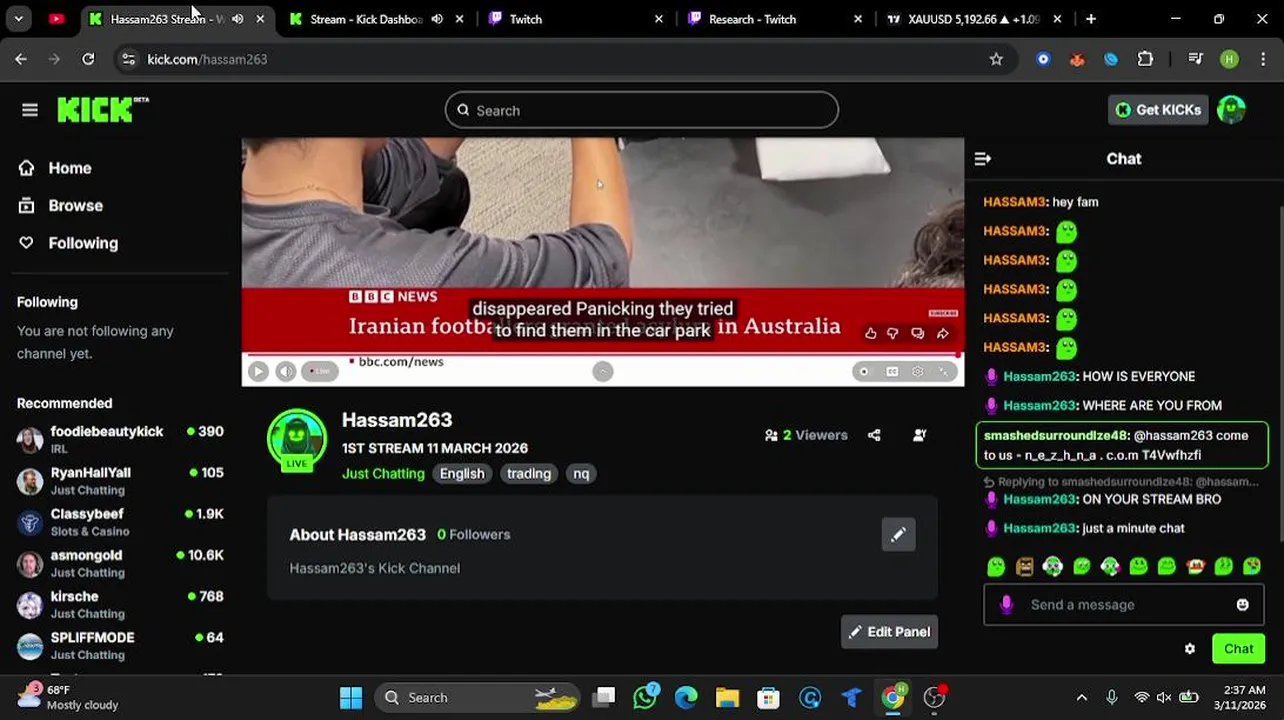Image resolution: width=1284 pixels, height=720 pixels.
Task: Click the address bar URL kick.com/hassam263
Action: 207,59
